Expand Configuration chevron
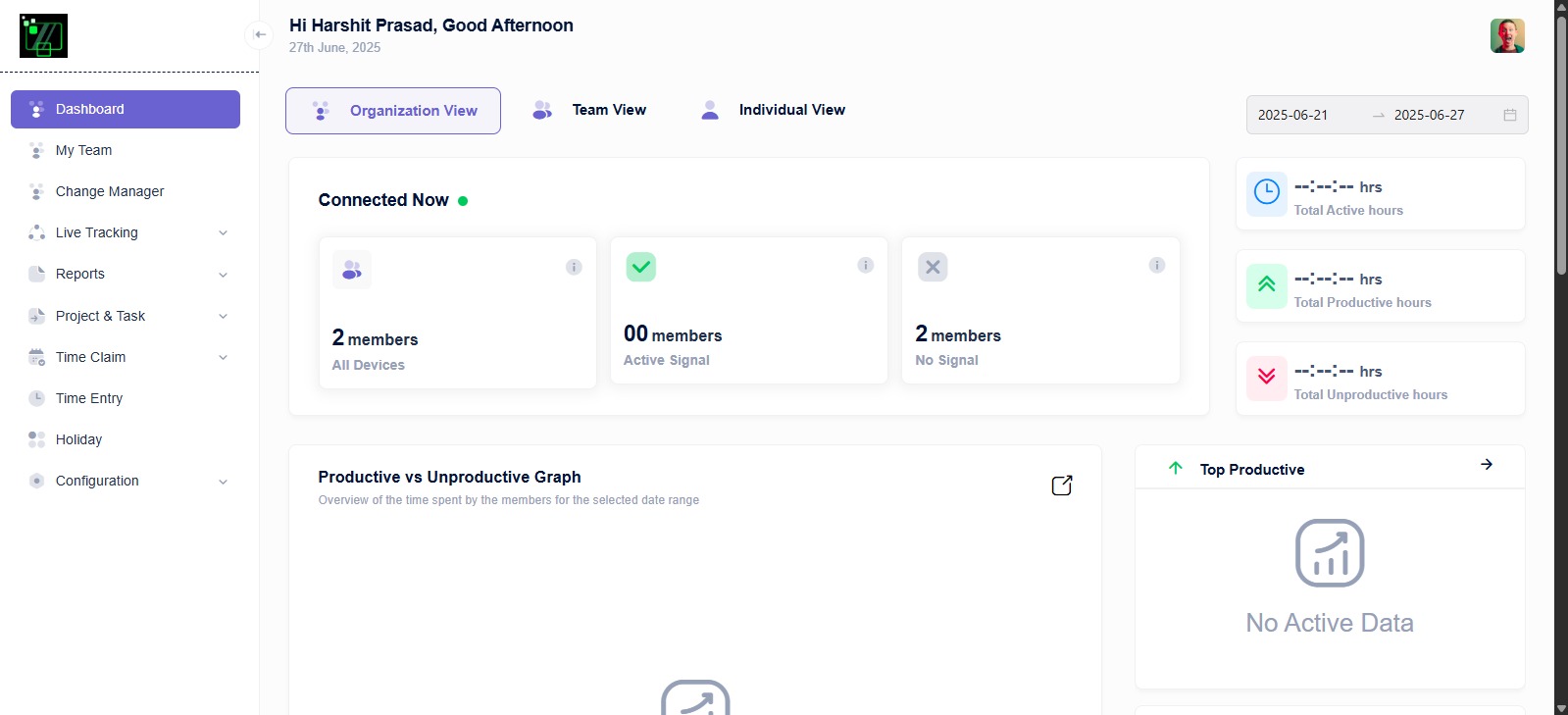This screenshot has width=1568, height=715. pos(223,482)
